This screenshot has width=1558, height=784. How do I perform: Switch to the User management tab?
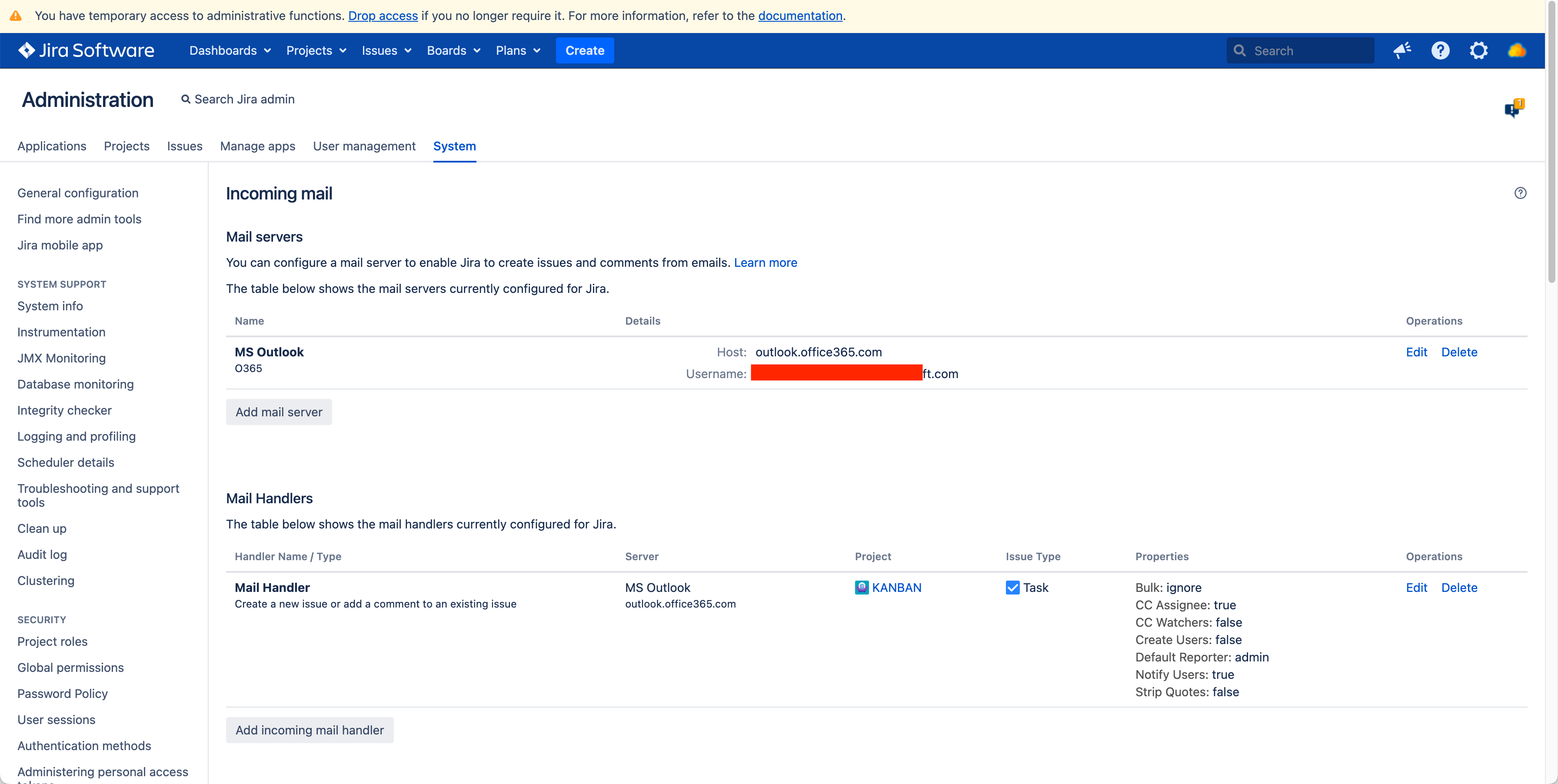364,146
